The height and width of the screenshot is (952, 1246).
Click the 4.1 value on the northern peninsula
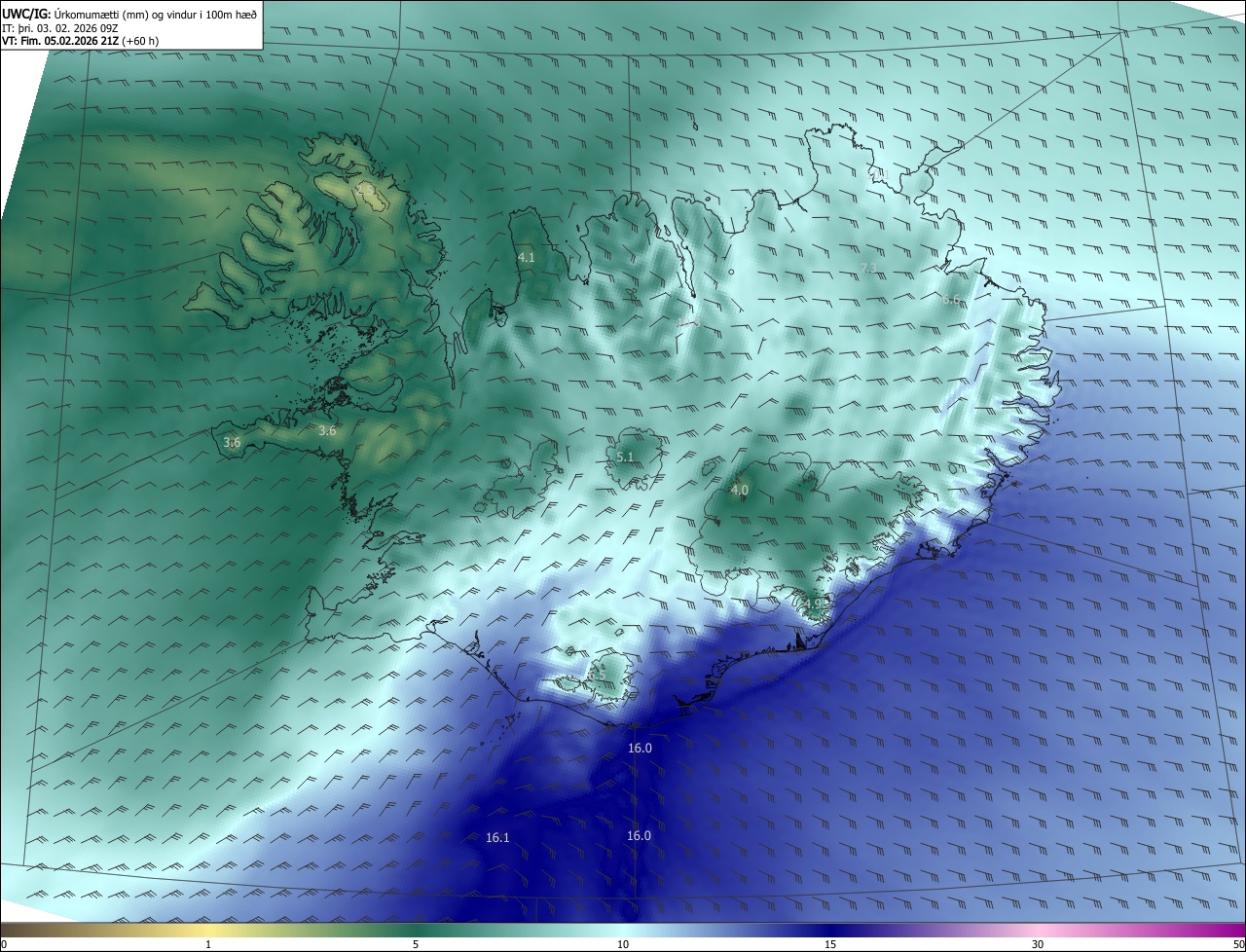coord(527,258)
